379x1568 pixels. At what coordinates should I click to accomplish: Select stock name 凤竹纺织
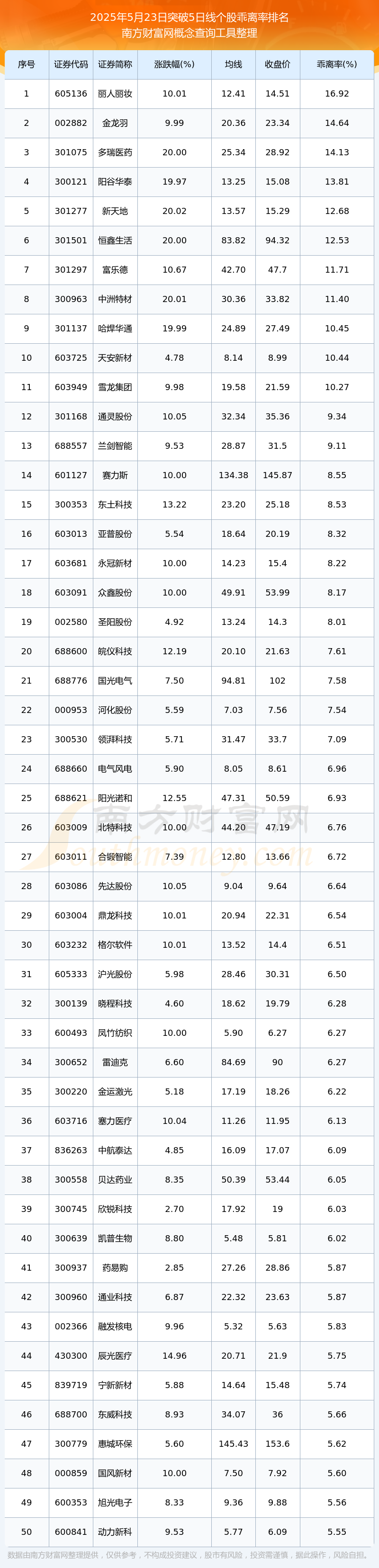pyautogui.click(x=115, y=1033)
